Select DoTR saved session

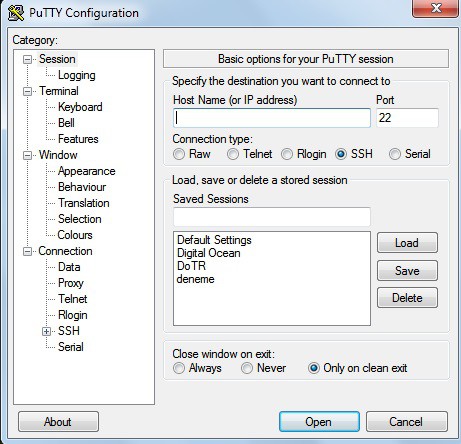(191, 266)
